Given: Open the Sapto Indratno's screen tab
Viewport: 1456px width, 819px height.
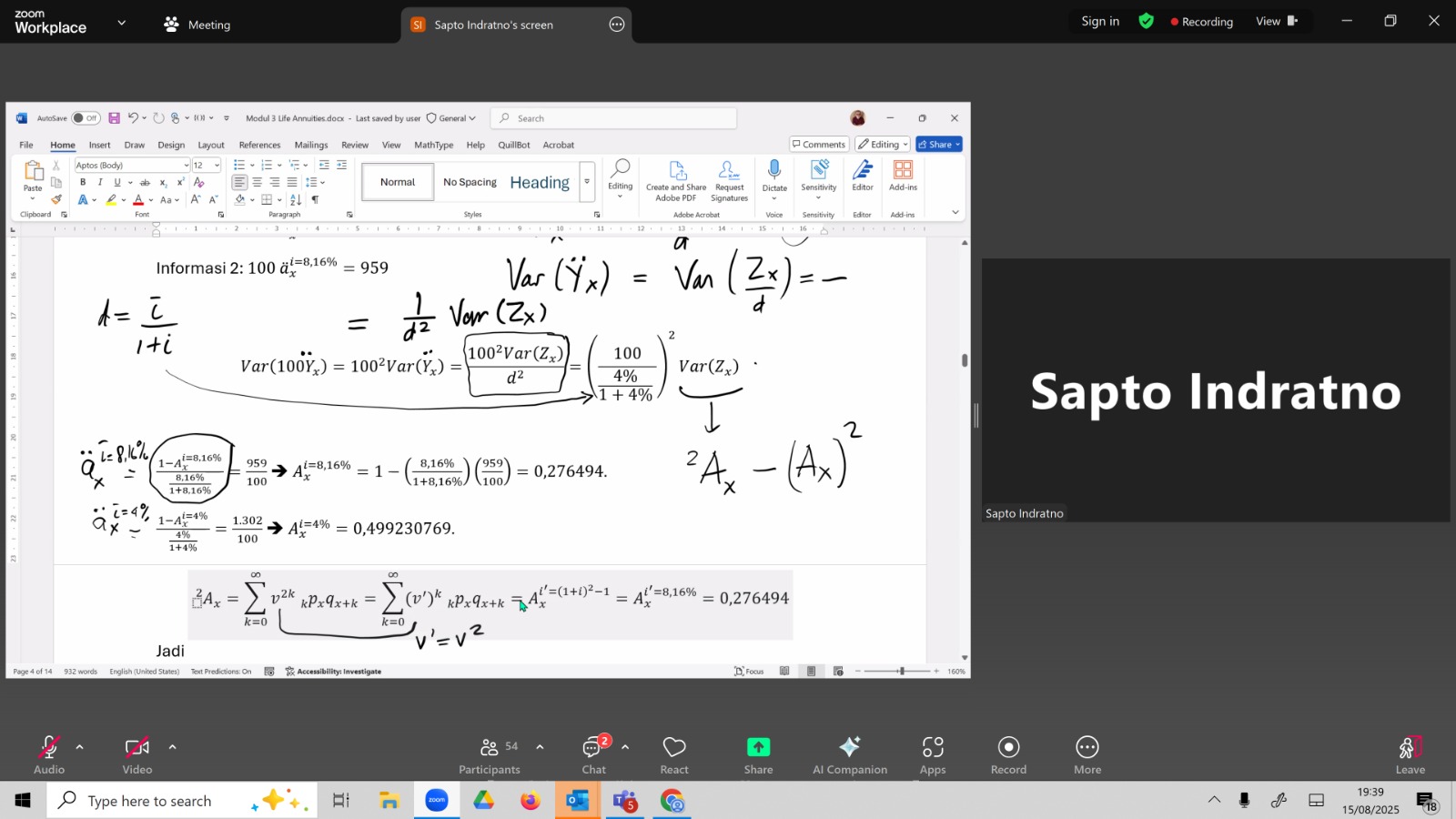Looking at the screenshot, I should (x=493, y=25).
